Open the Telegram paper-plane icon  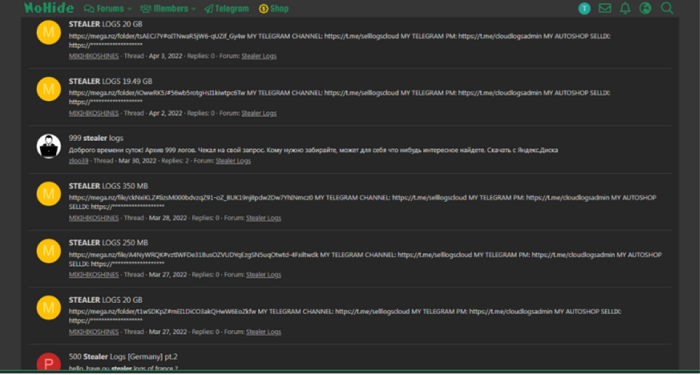[208, 8]
